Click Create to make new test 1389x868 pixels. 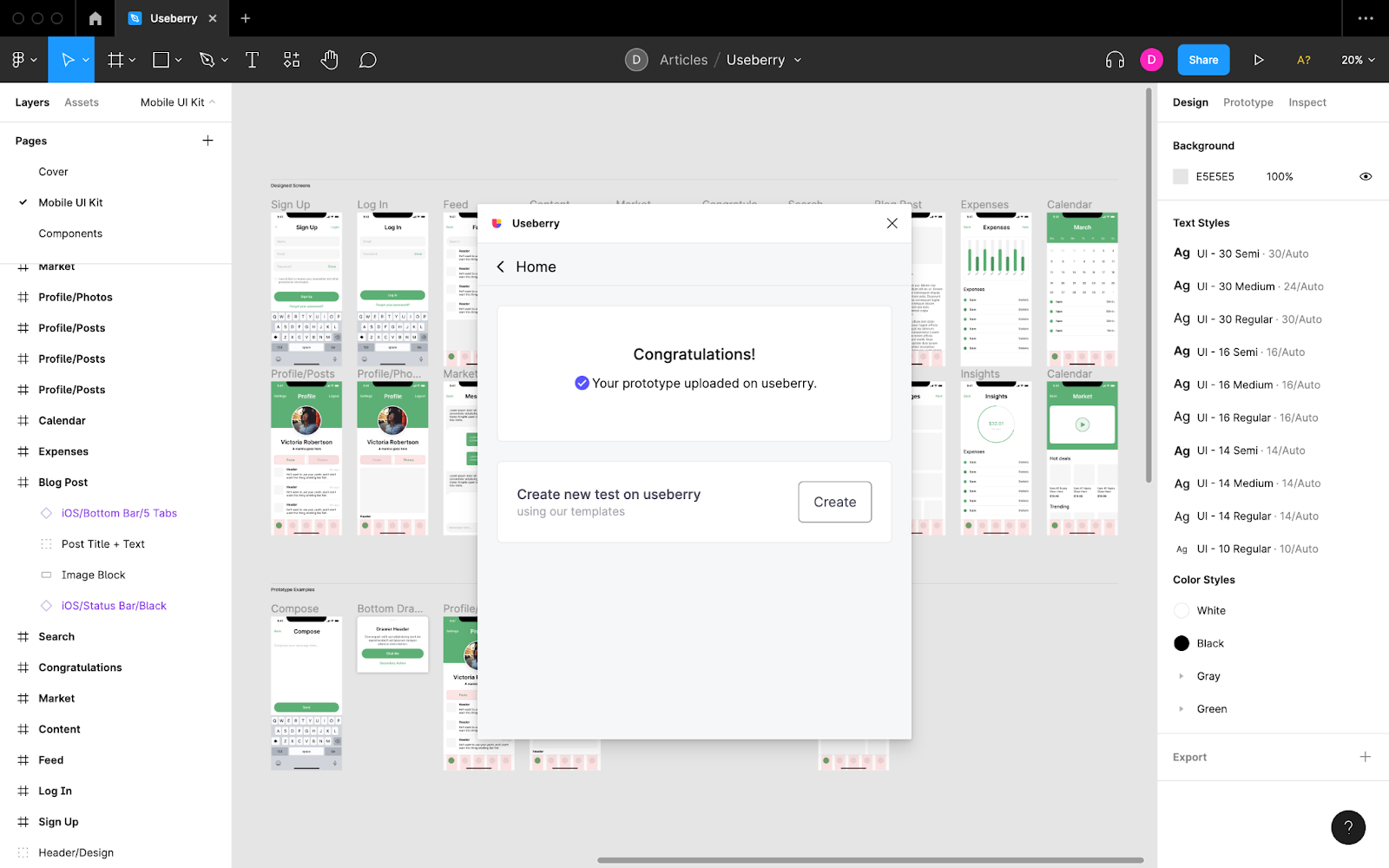point(834,502)
